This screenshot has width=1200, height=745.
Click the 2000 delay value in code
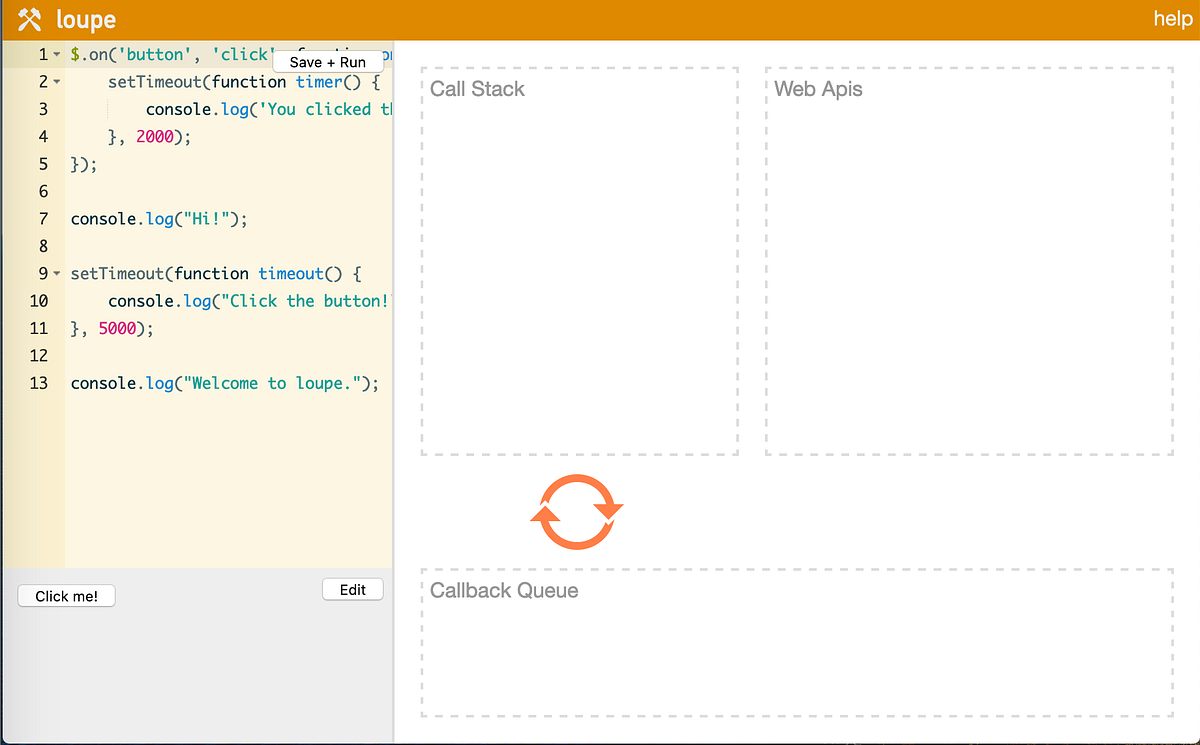click(x=155, y=137)
